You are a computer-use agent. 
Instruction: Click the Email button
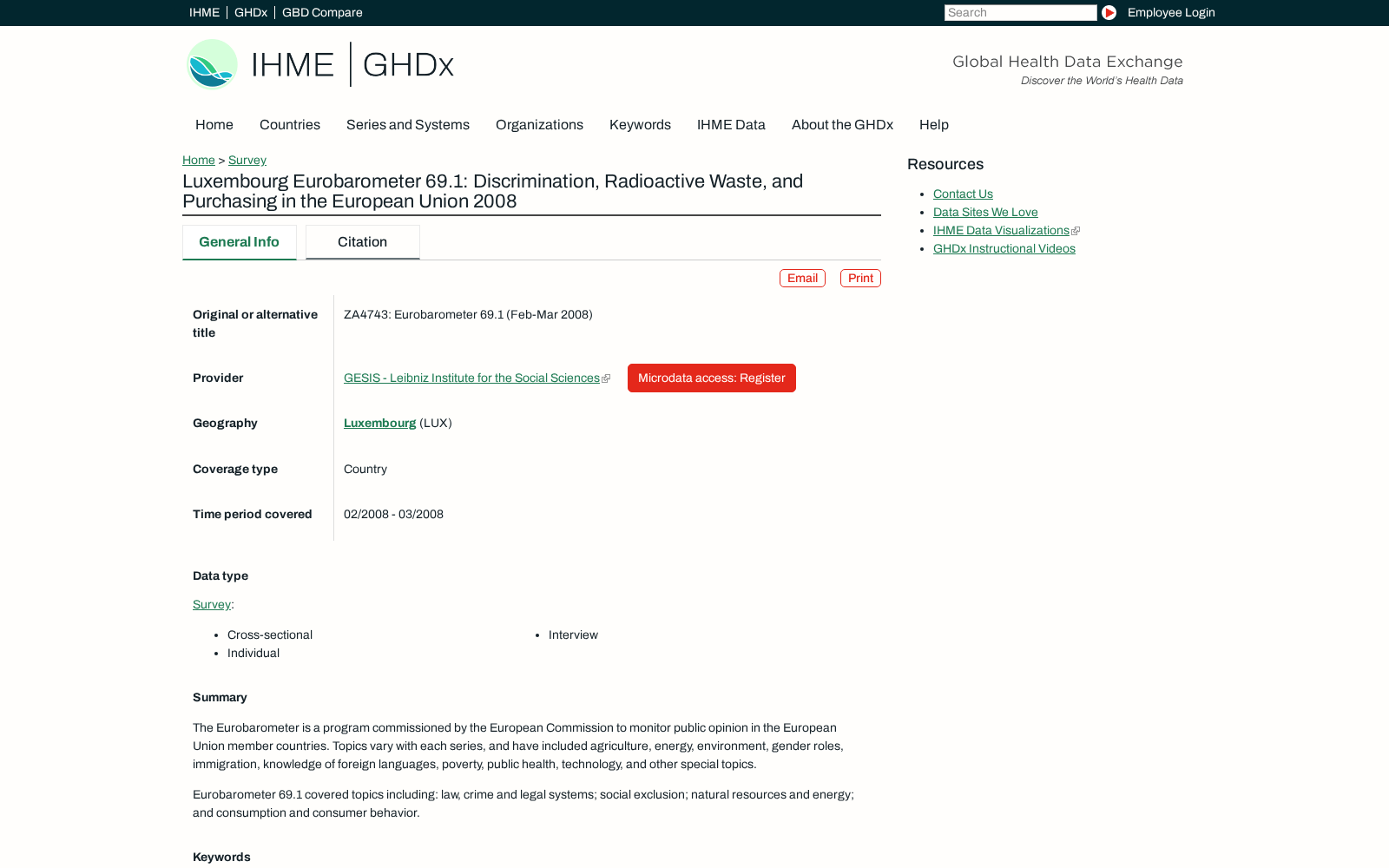[x=802, y=278]
